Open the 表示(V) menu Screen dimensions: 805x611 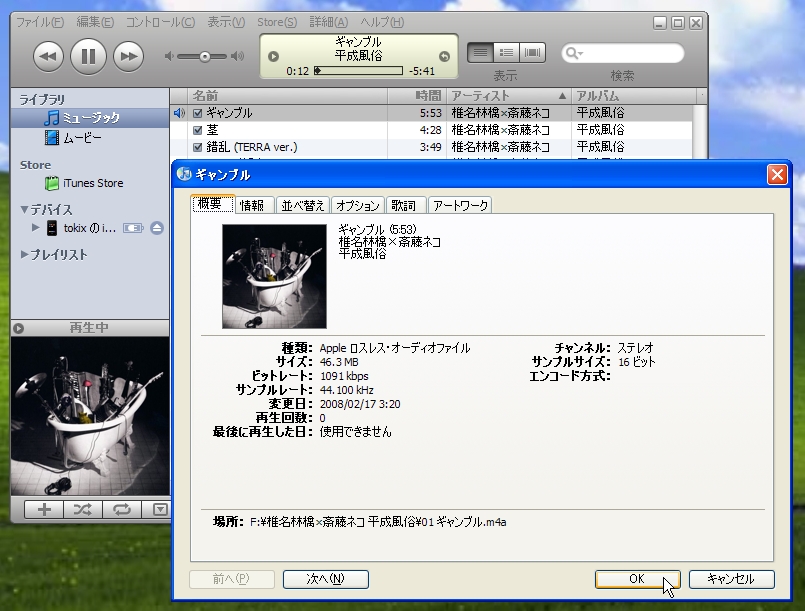[226, 22]
